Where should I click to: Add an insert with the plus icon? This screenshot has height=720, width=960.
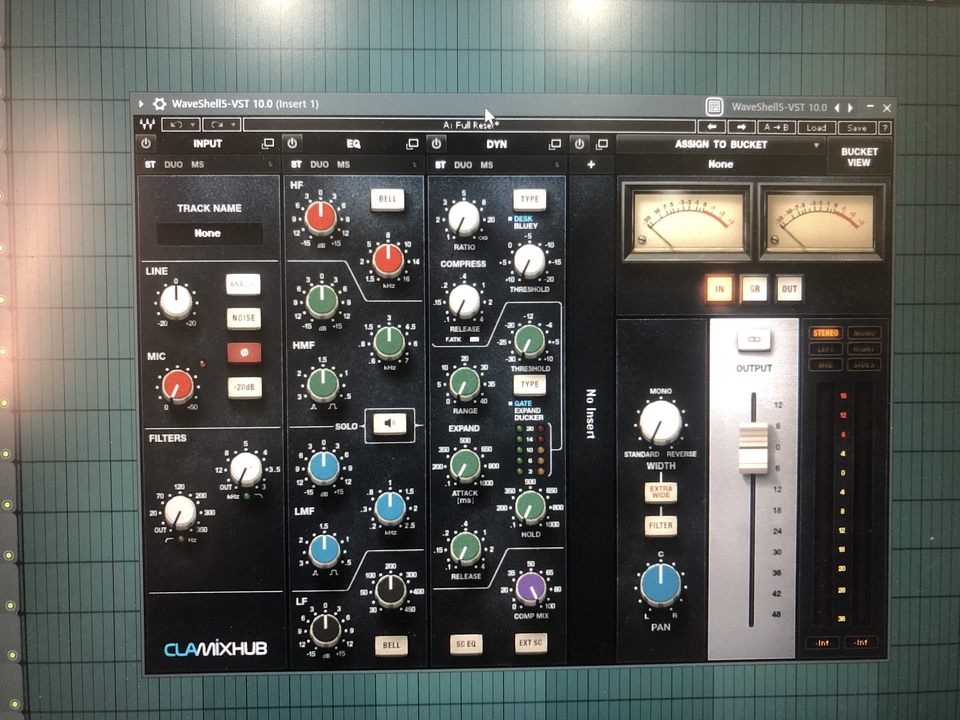pyautogui.click(x=591, y=164)
